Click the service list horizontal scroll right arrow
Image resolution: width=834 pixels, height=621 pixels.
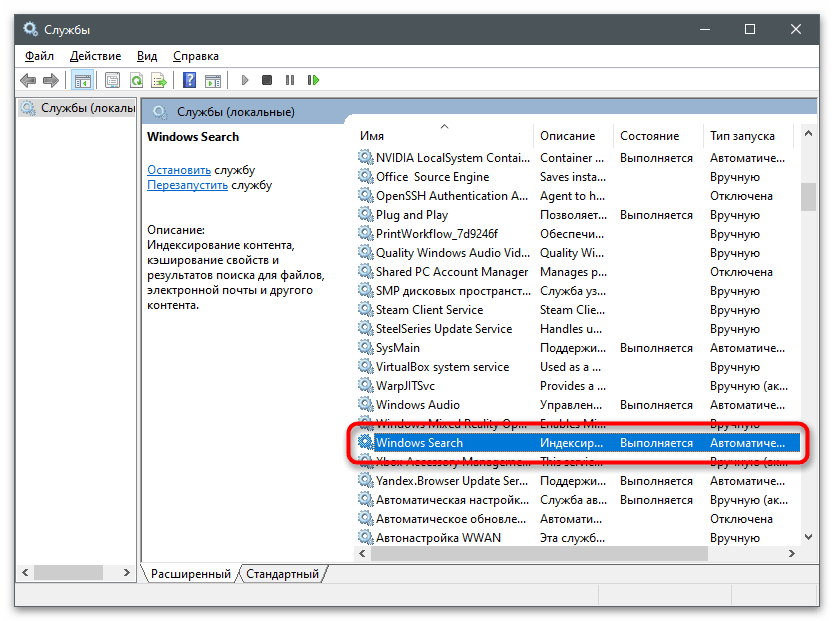[x=792, y=553]
